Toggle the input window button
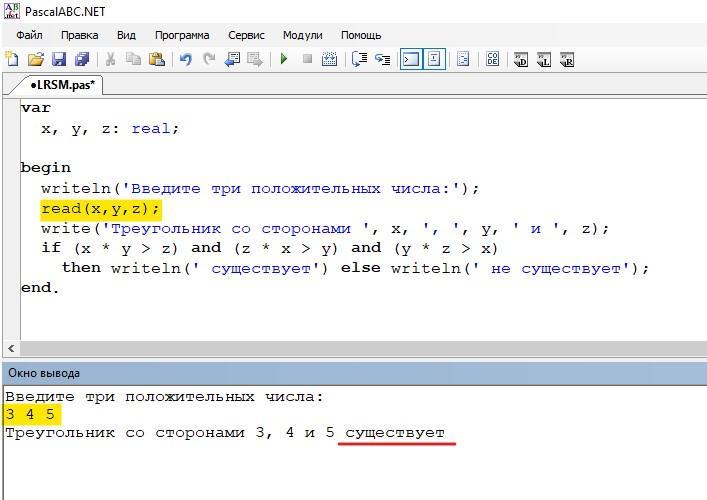 tap(434, 59)
